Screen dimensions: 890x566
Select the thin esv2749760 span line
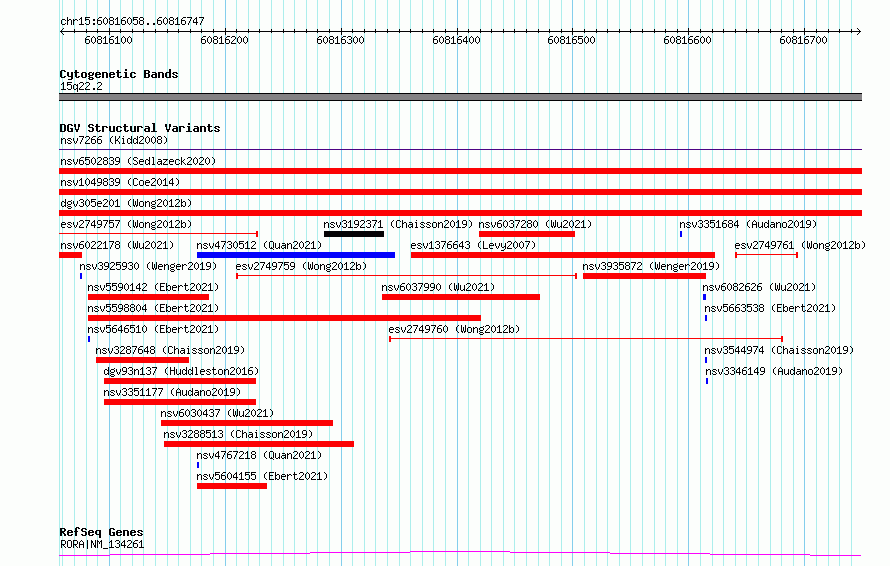586,339
